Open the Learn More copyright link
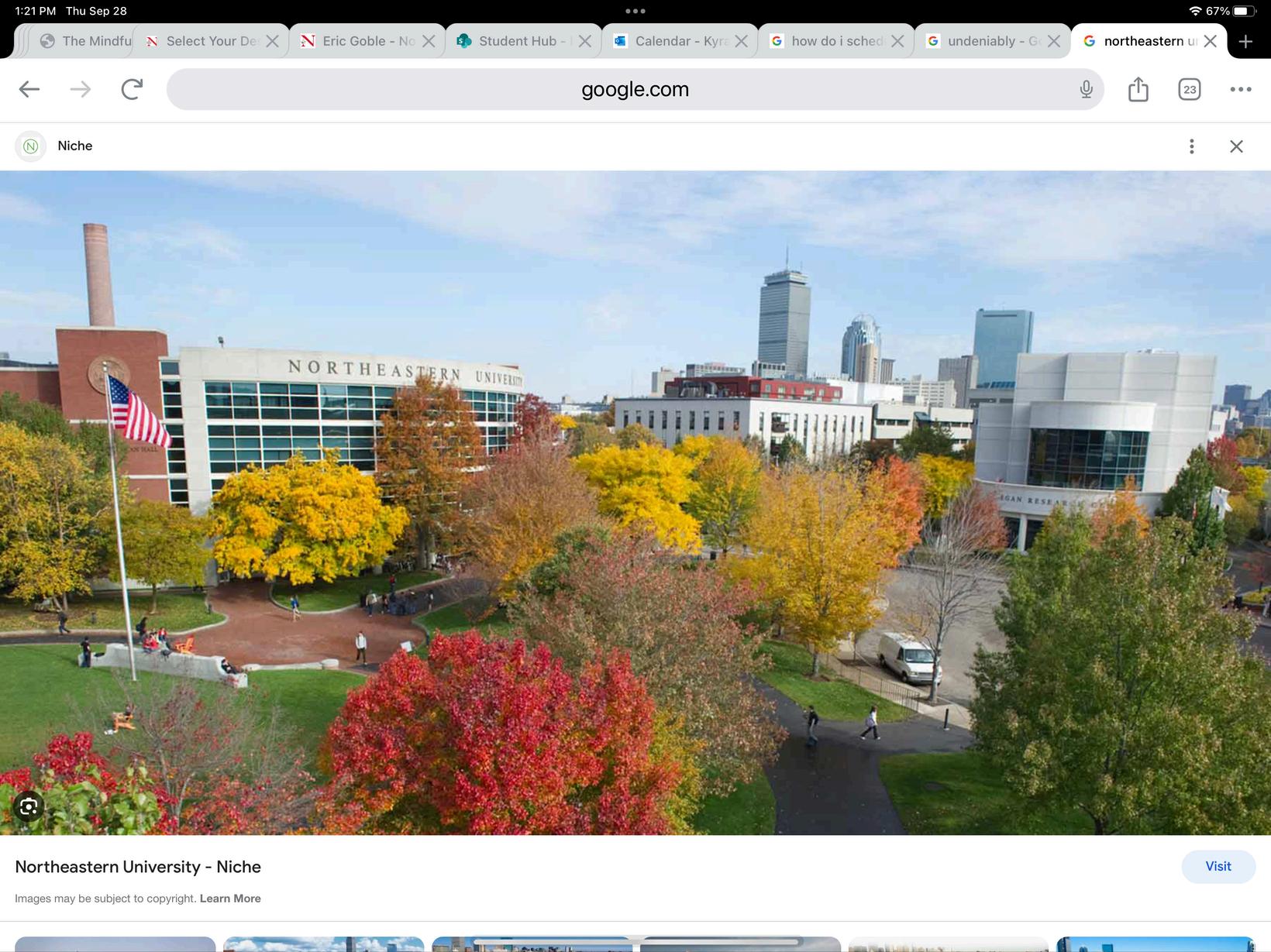Image resolution: width=1271 pixels, height=952 pixels. coord(230,899)
